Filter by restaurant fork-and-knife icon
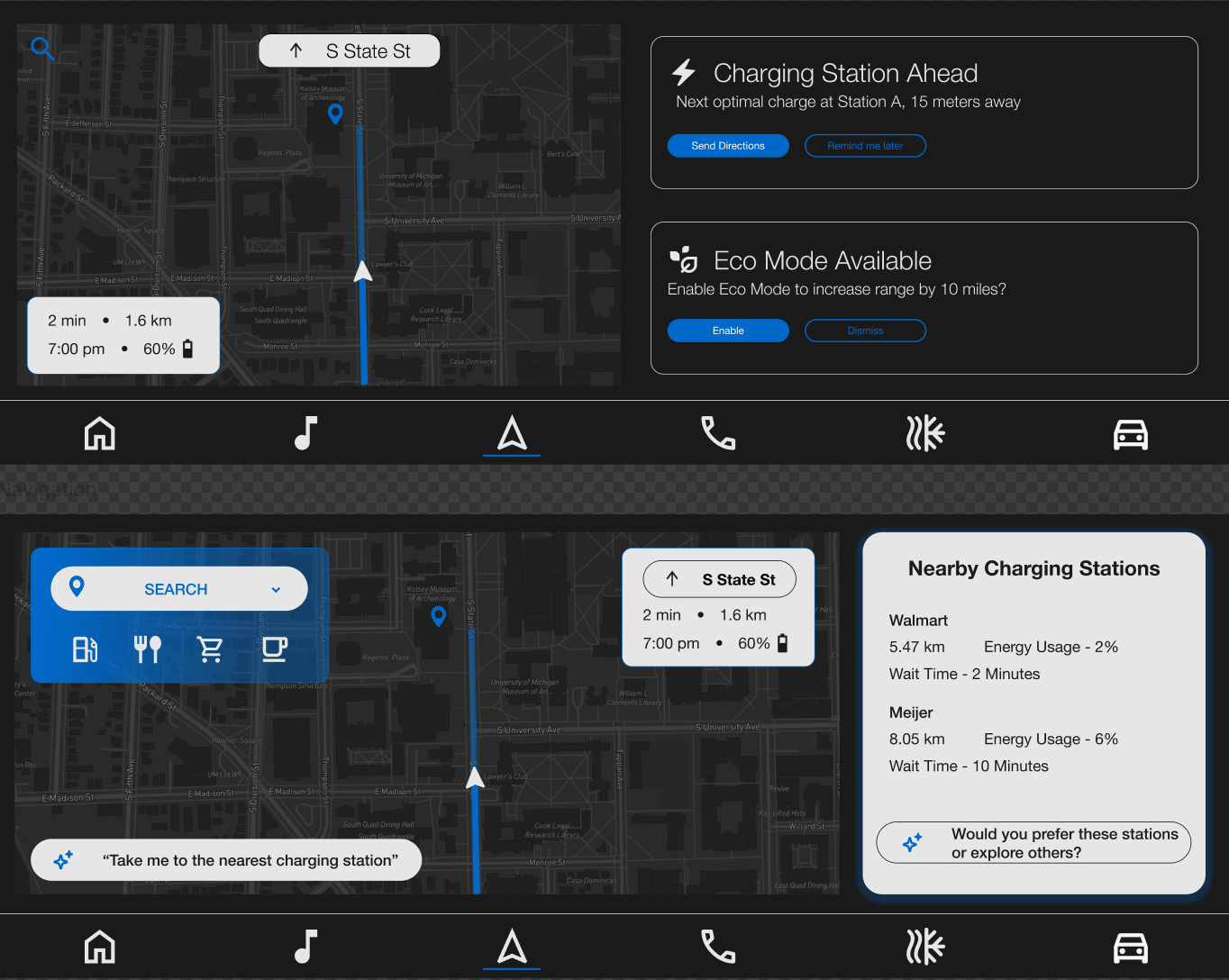Screen dimensions: 1229x980 (148, 649)
